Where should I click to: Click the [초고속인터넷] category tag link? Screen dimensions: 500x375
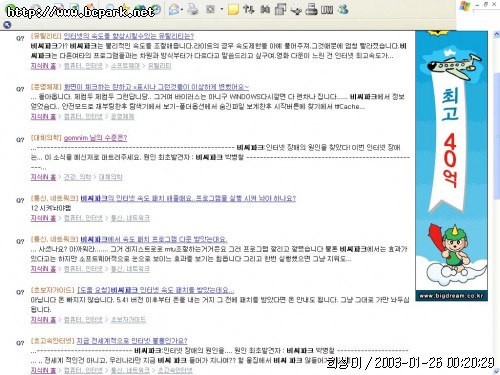pyautogui.click(x=52, y=341)
